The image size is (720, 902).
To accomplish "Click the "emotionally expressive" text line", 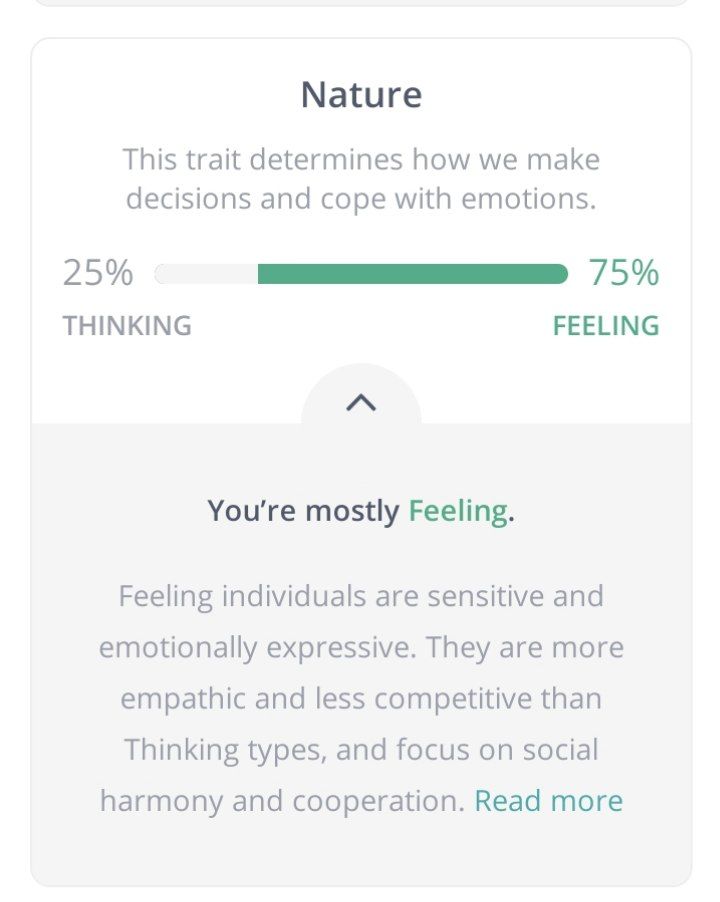I will coord(257,647).
